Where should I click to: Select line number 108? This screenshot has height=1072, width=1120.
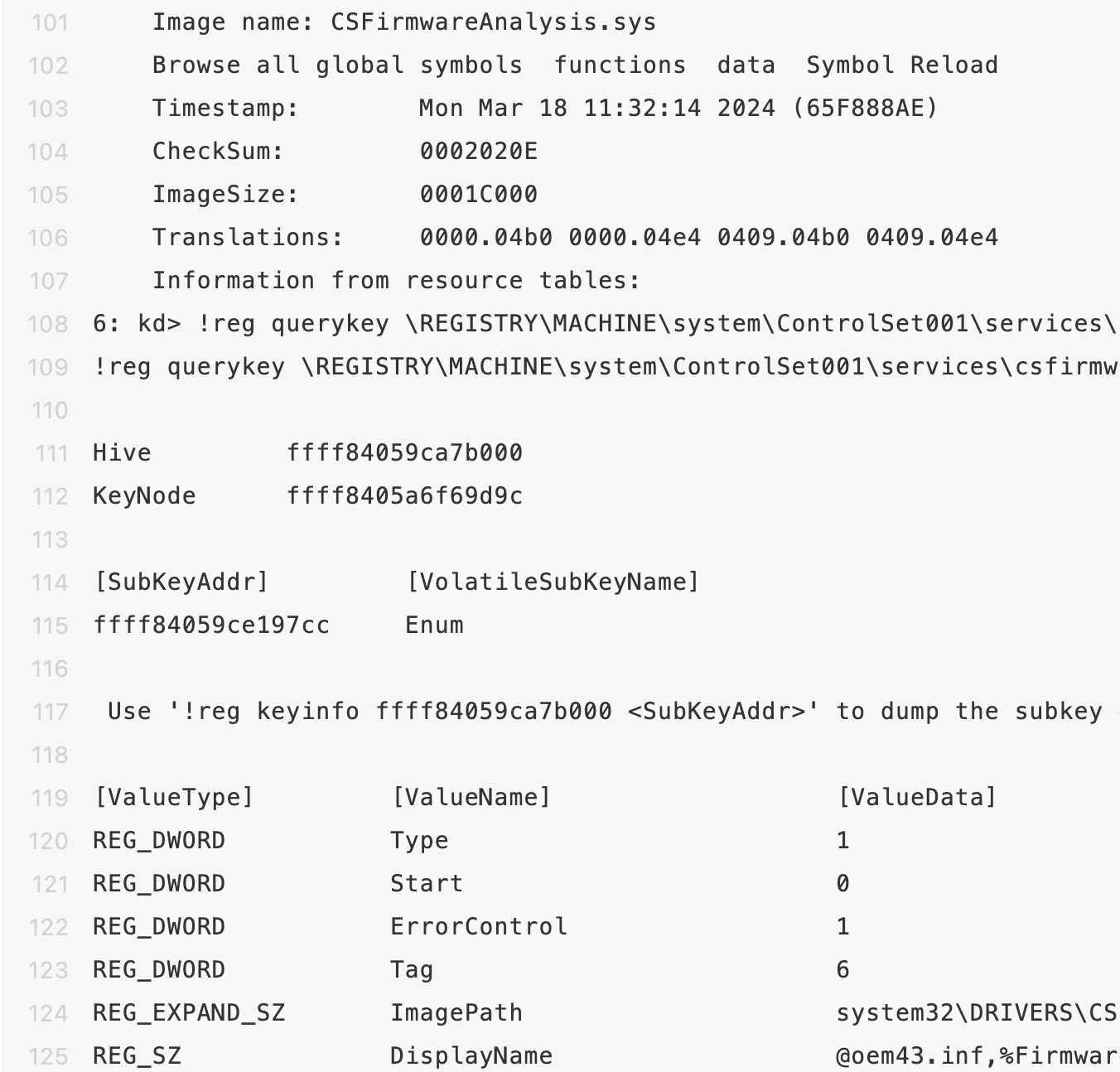pyautogui.click(x=48, y=324)
